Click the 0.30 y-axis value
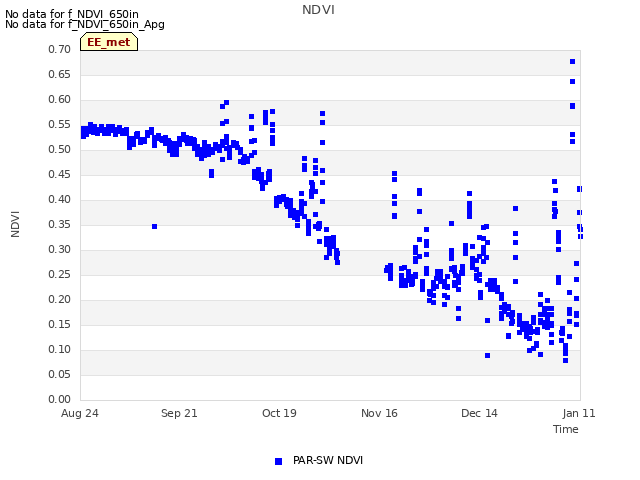The width and height of the screenshot is (640, 480). (x=60, y=249)
